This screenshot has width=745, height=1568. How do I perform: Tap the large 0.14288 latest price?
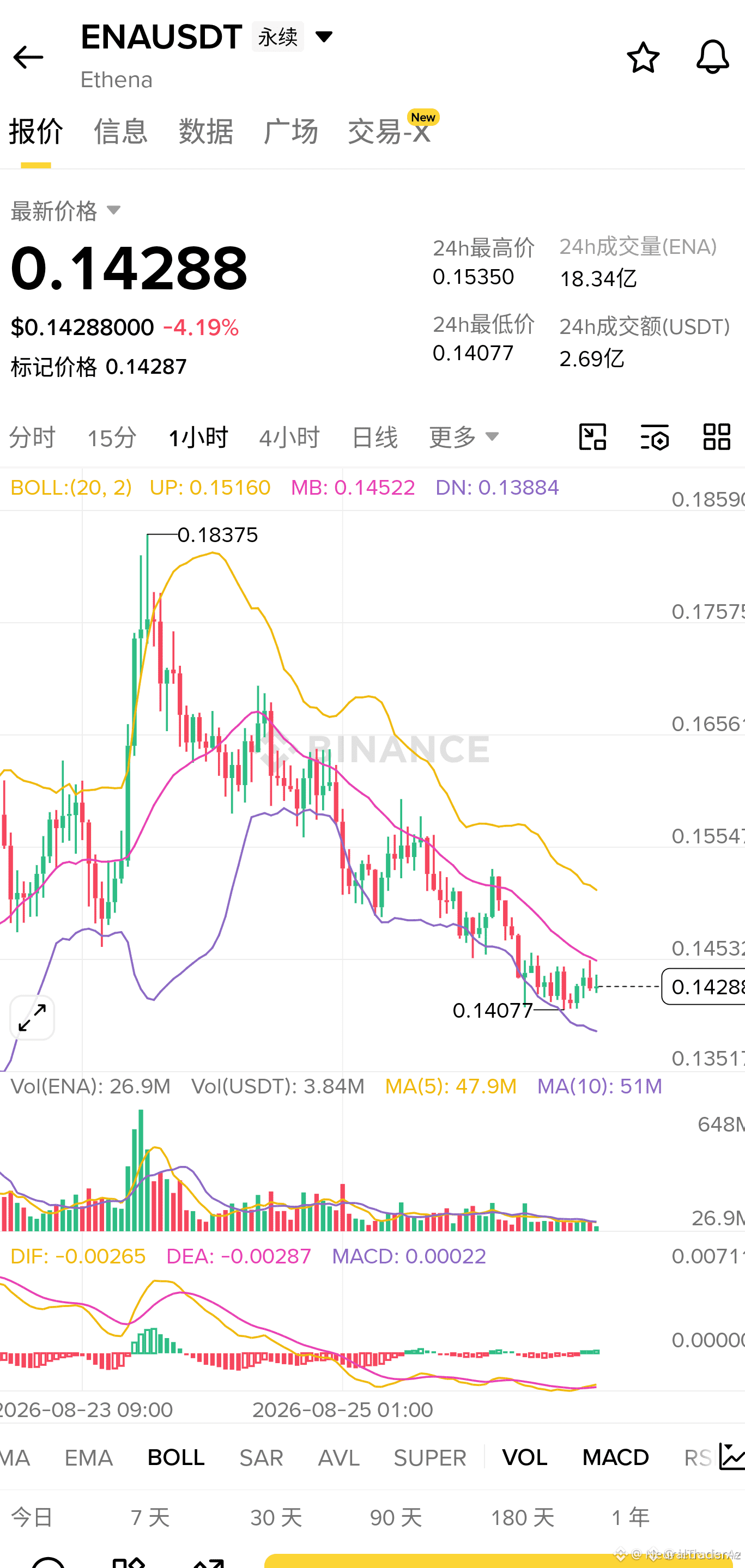coord(129,269)
